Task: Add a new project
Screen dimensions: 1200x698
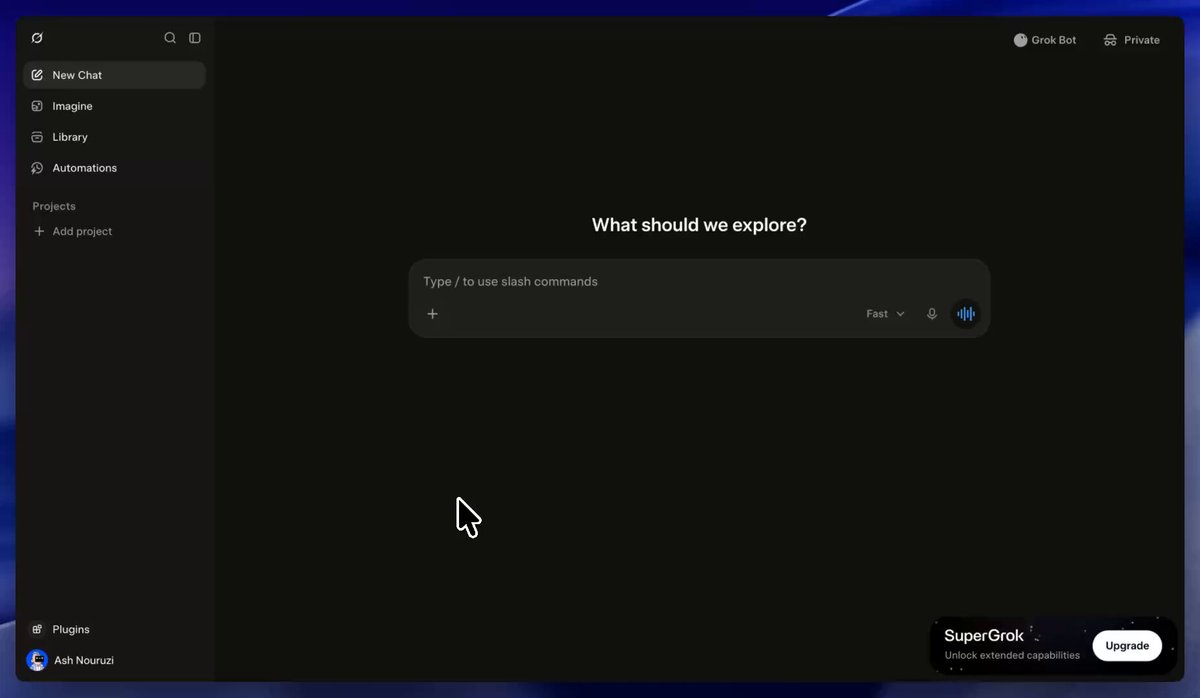Action: click(x=73, y=231)
